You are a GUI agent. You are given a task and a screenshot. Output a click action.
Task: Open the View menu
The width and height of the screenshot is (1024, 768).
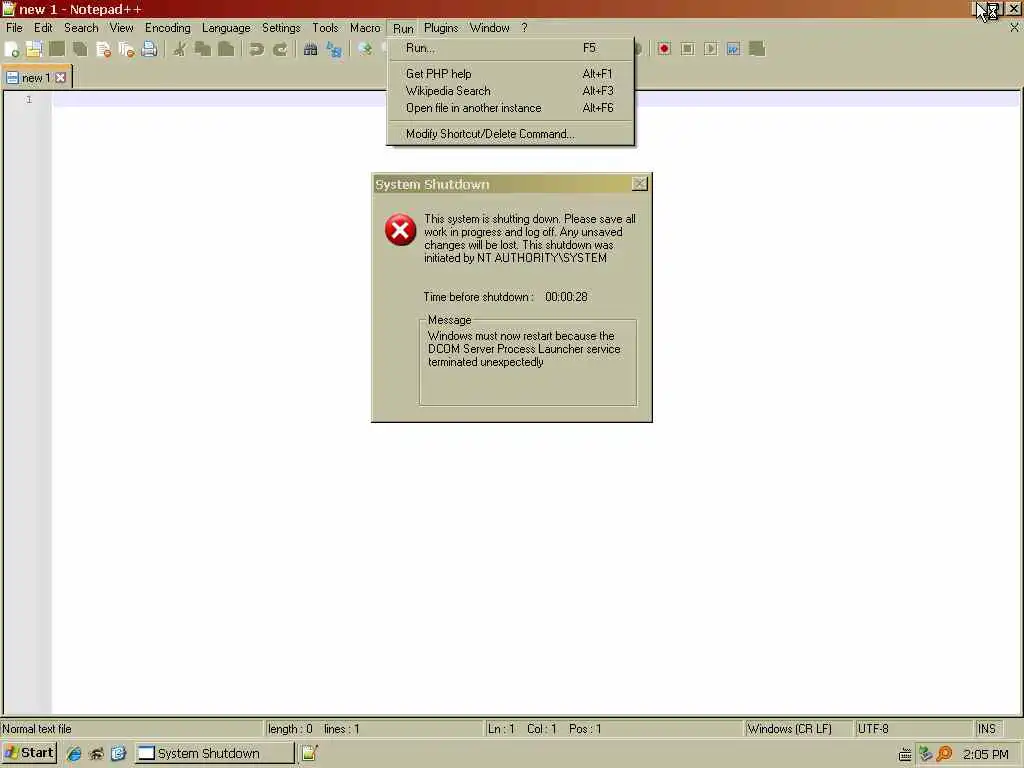[x=121, y=28]
